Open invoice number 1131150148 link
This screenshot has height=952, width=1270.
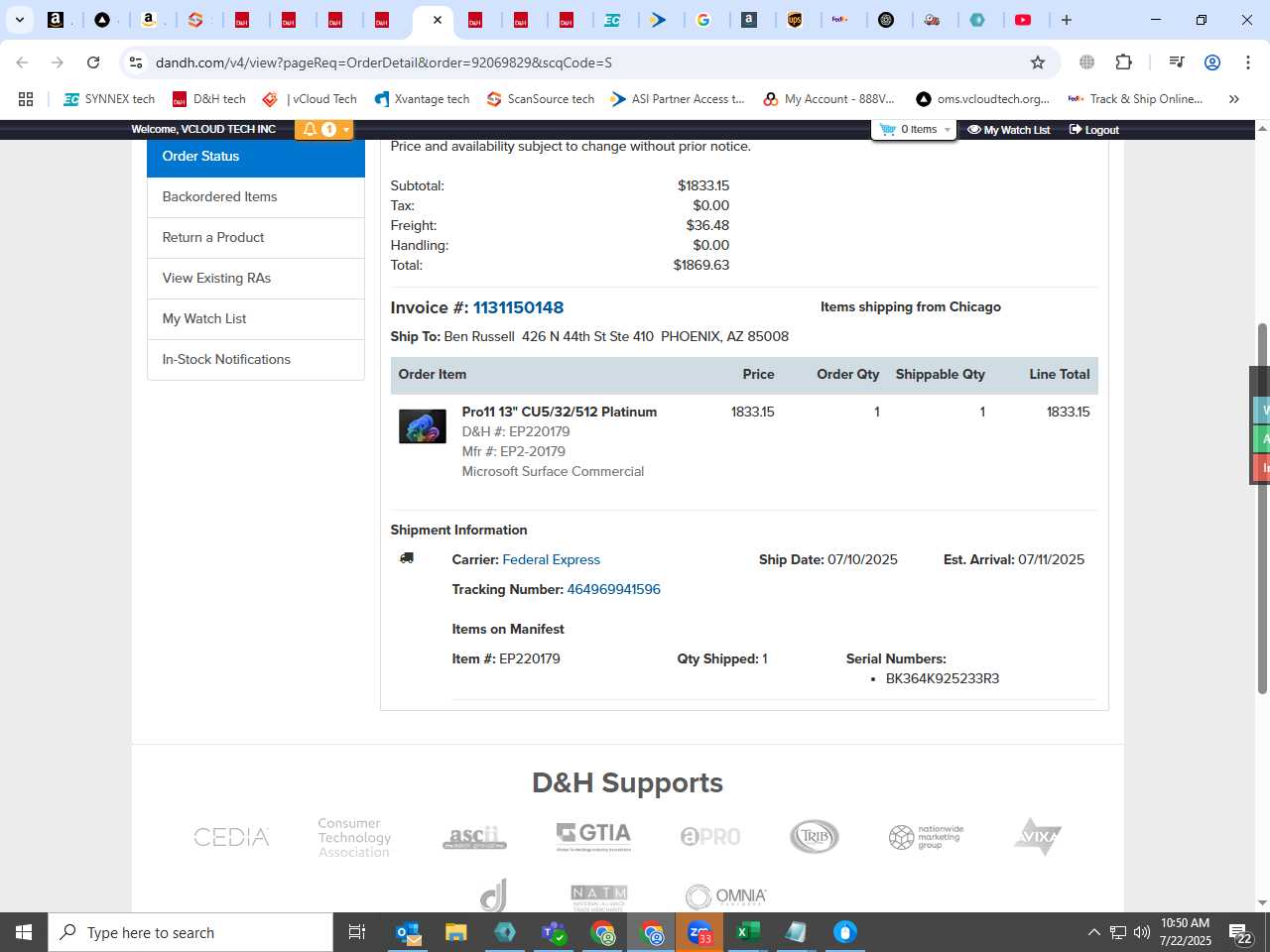[518, 307]
